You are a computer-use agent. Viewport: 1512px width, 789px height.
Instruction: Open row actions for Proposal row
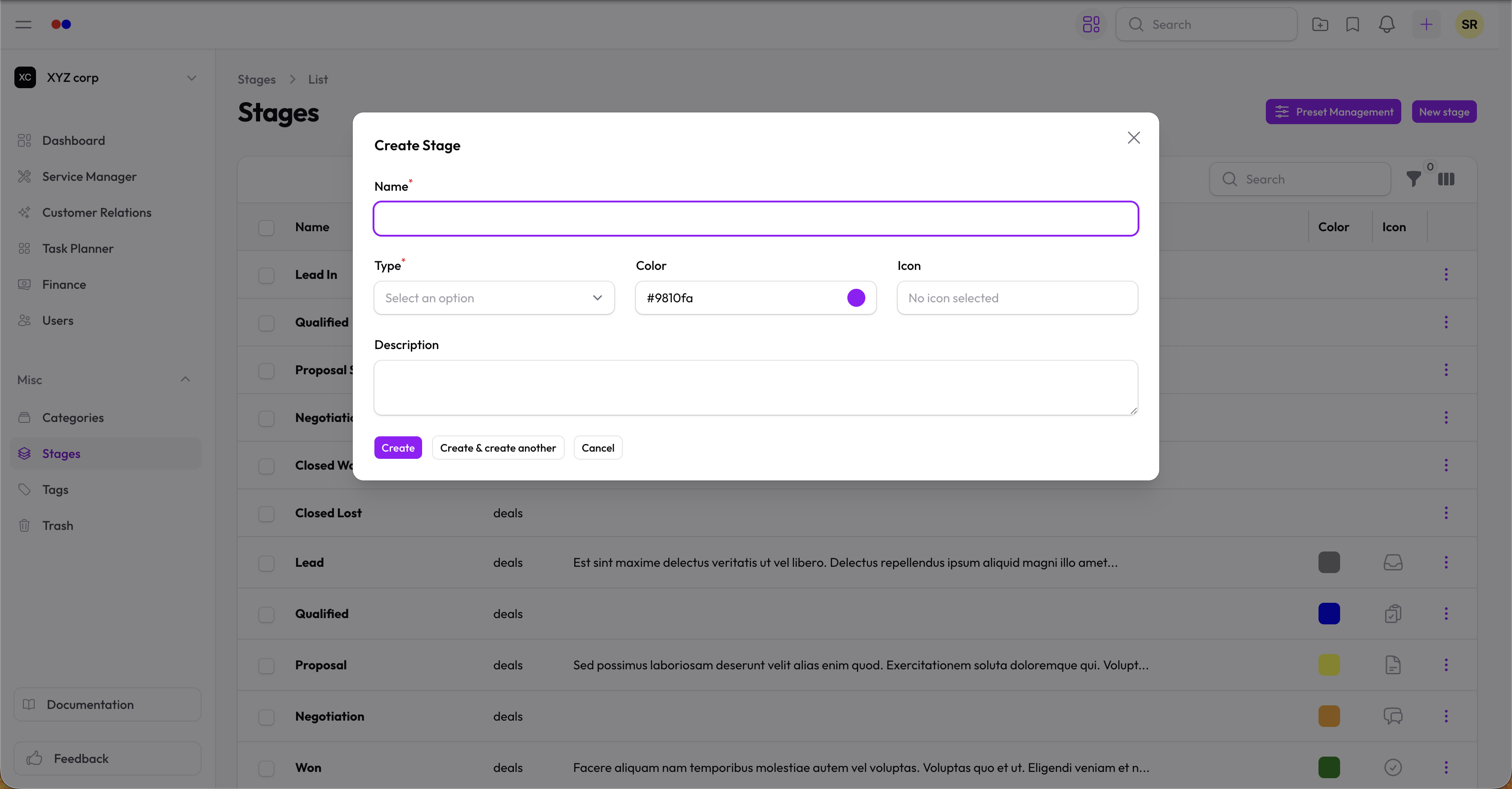click(1446, 665)
